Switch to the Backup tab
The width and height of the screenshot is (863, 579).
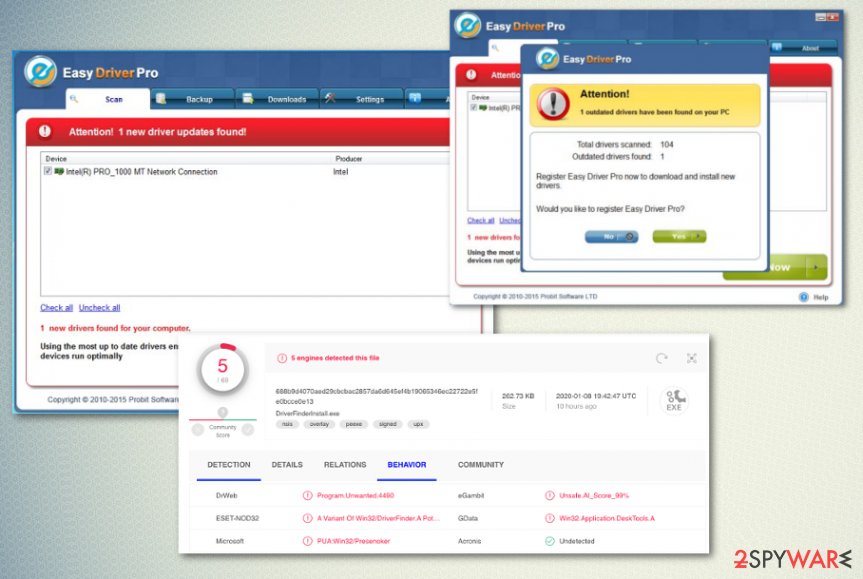coord(192,99)
